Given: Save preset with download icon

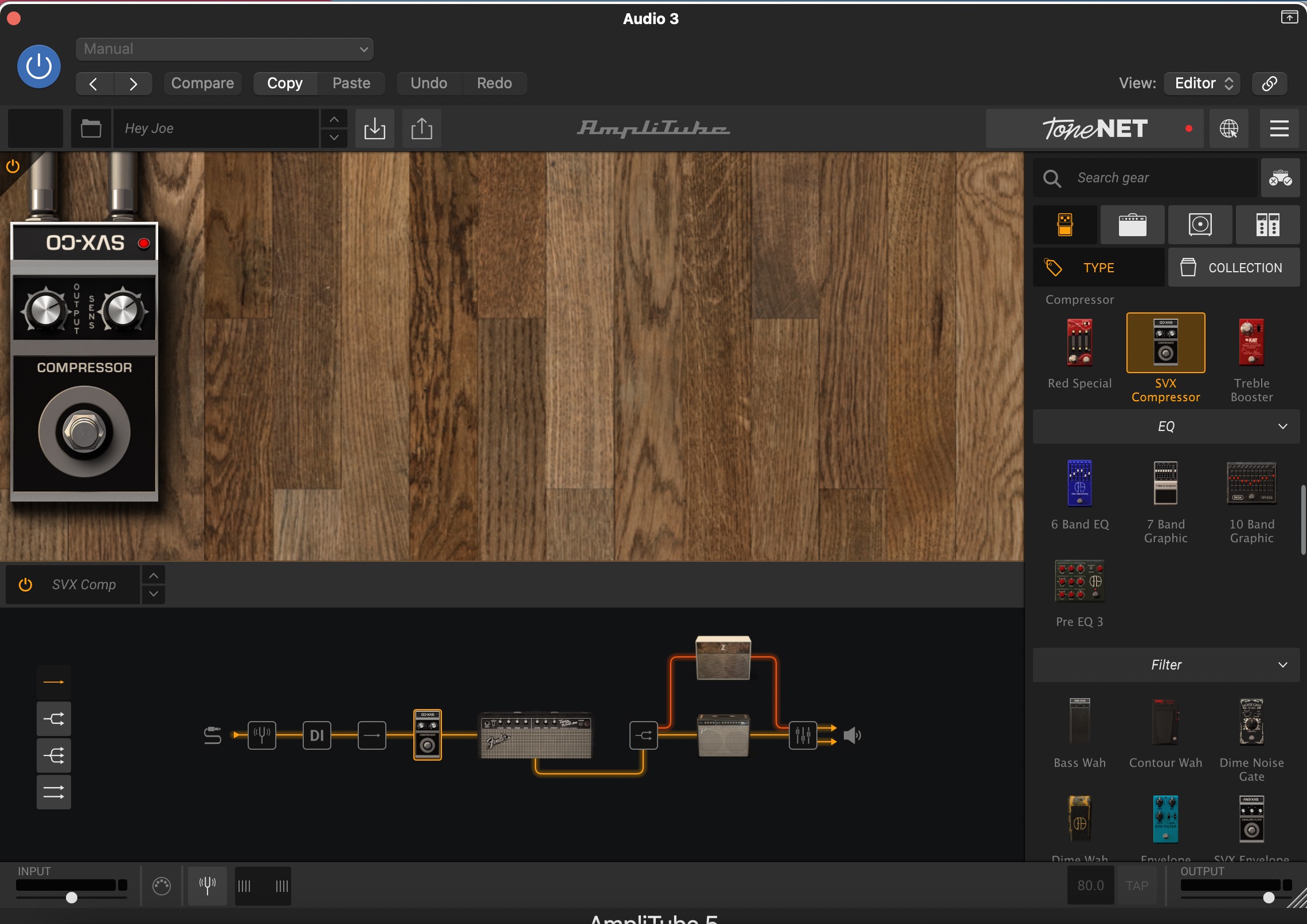Looking at the screenshot, I should 374,128.
